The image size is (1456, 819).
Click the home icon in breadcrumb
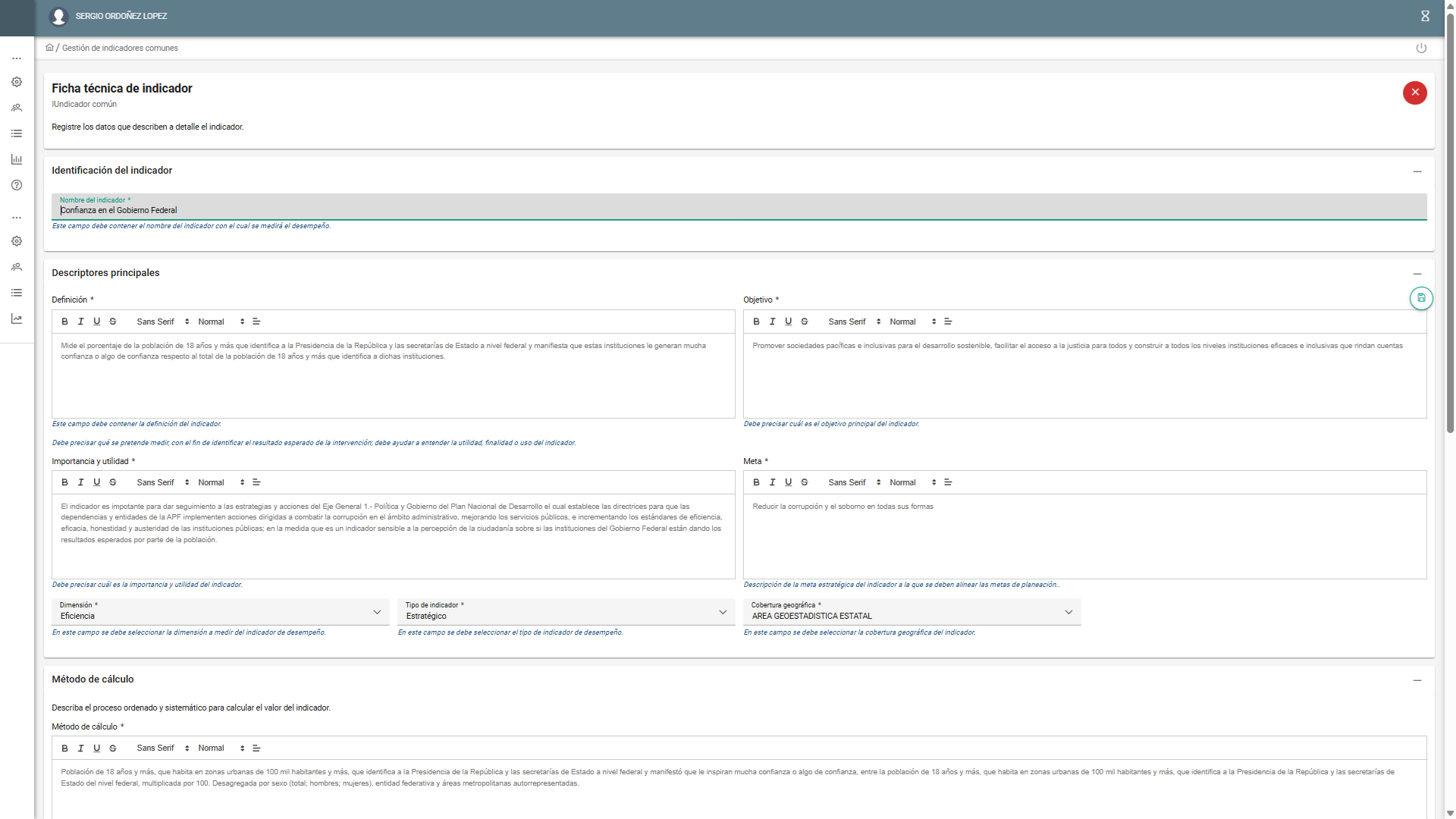49,48
